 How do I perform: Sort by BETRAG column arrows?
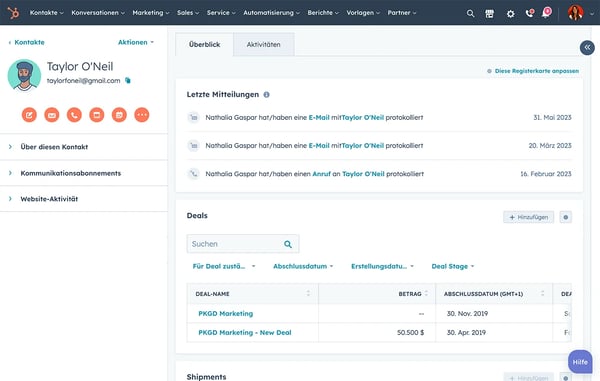click(426, 293)
